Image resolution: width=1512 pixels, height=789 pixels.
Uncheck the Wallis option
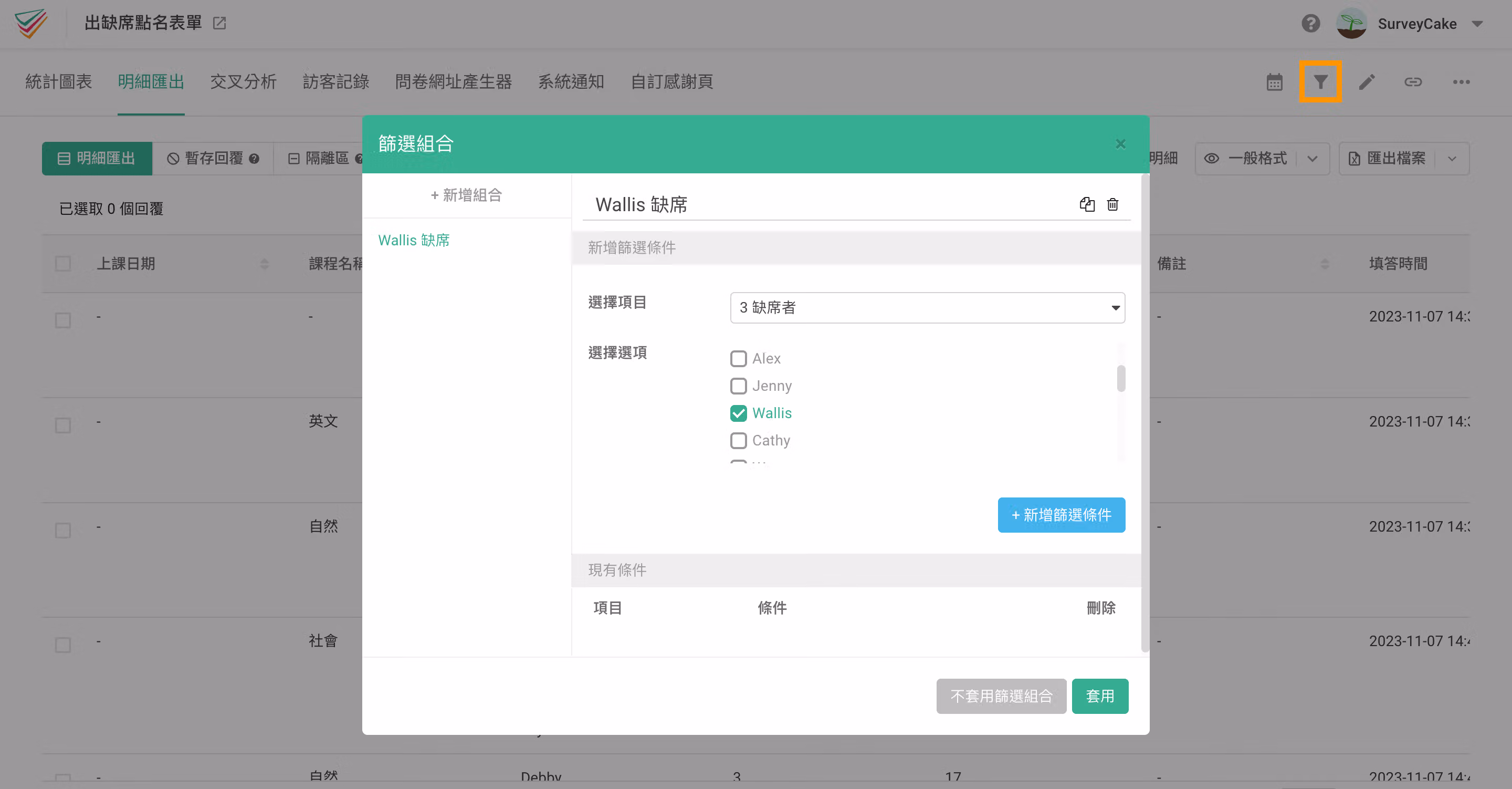[x=738, y=413]
